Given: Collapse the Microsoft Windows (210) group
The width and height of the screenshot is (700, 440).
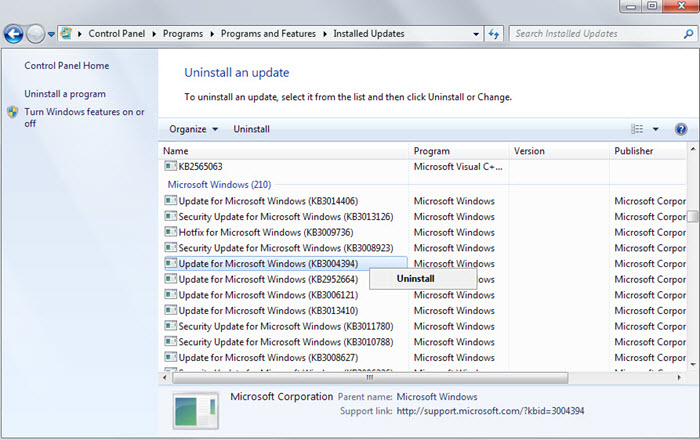Looking at the screenshot, I should [x=219, y=184].
